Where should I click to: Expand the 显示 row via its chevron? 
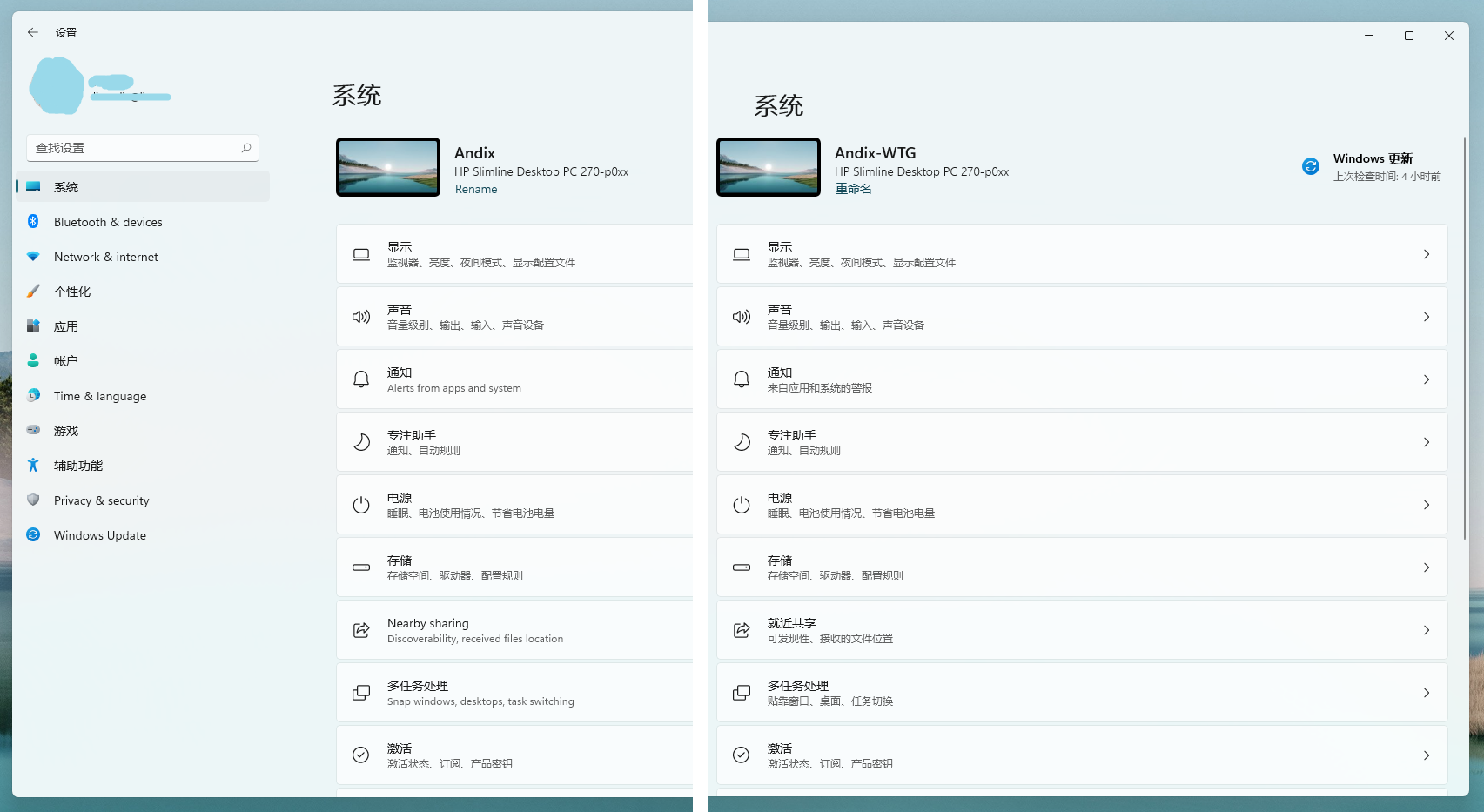coord(1426,253)
